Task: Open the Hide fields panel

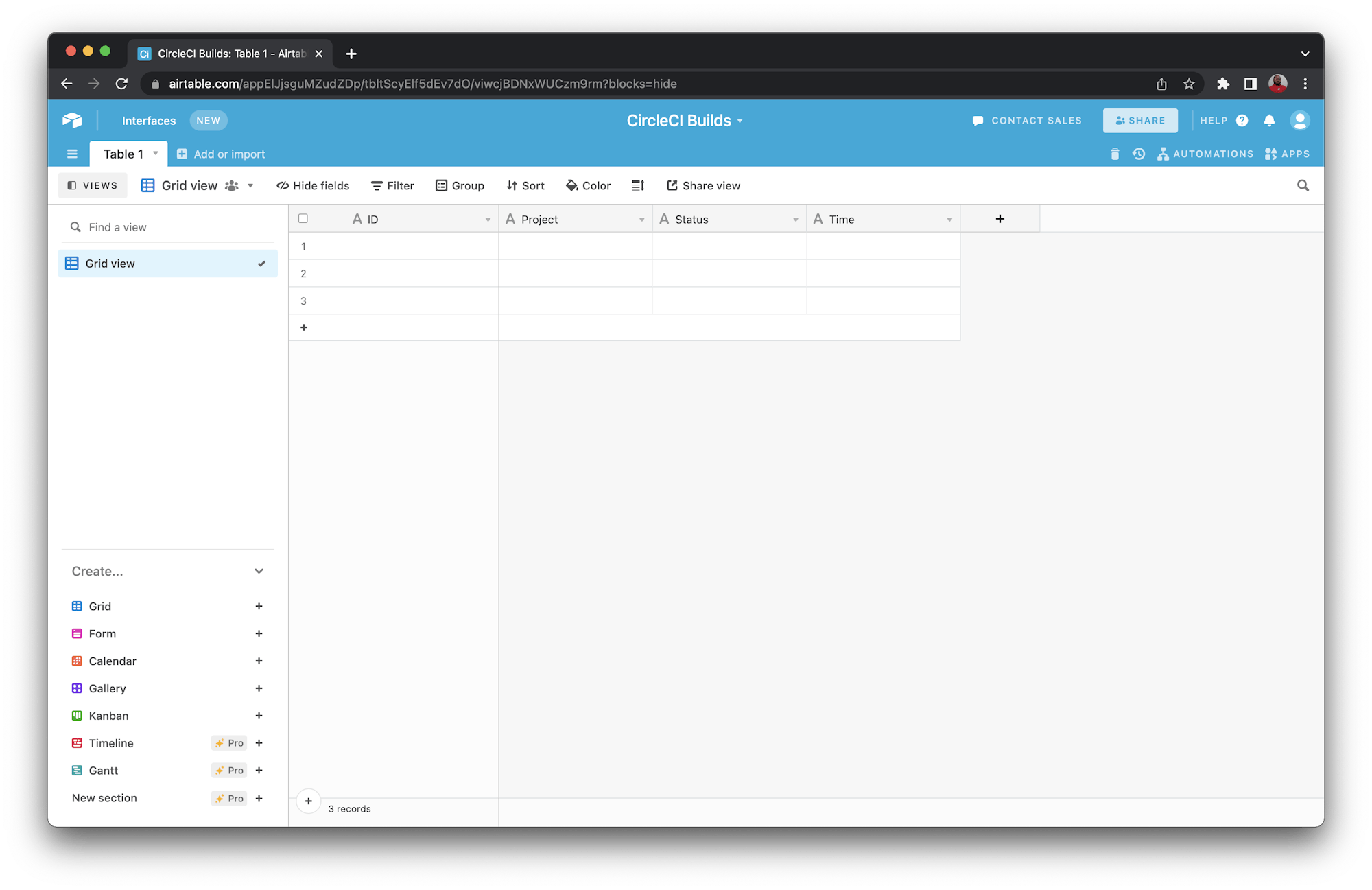Action: pyautogui.click(x=313, y=185)
